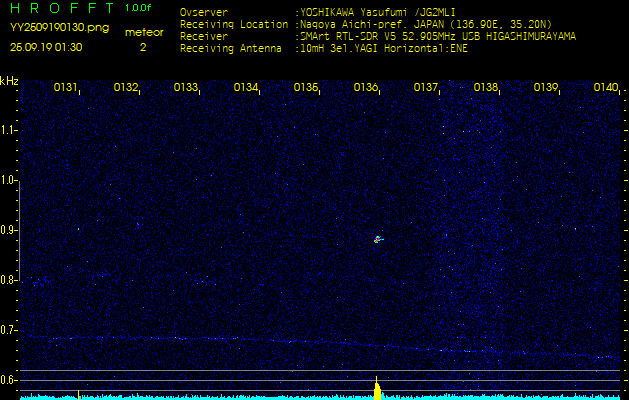The height and width of the screenshot is (400, 629).
Task: Click the 0135 time marker
Action: 305,87
